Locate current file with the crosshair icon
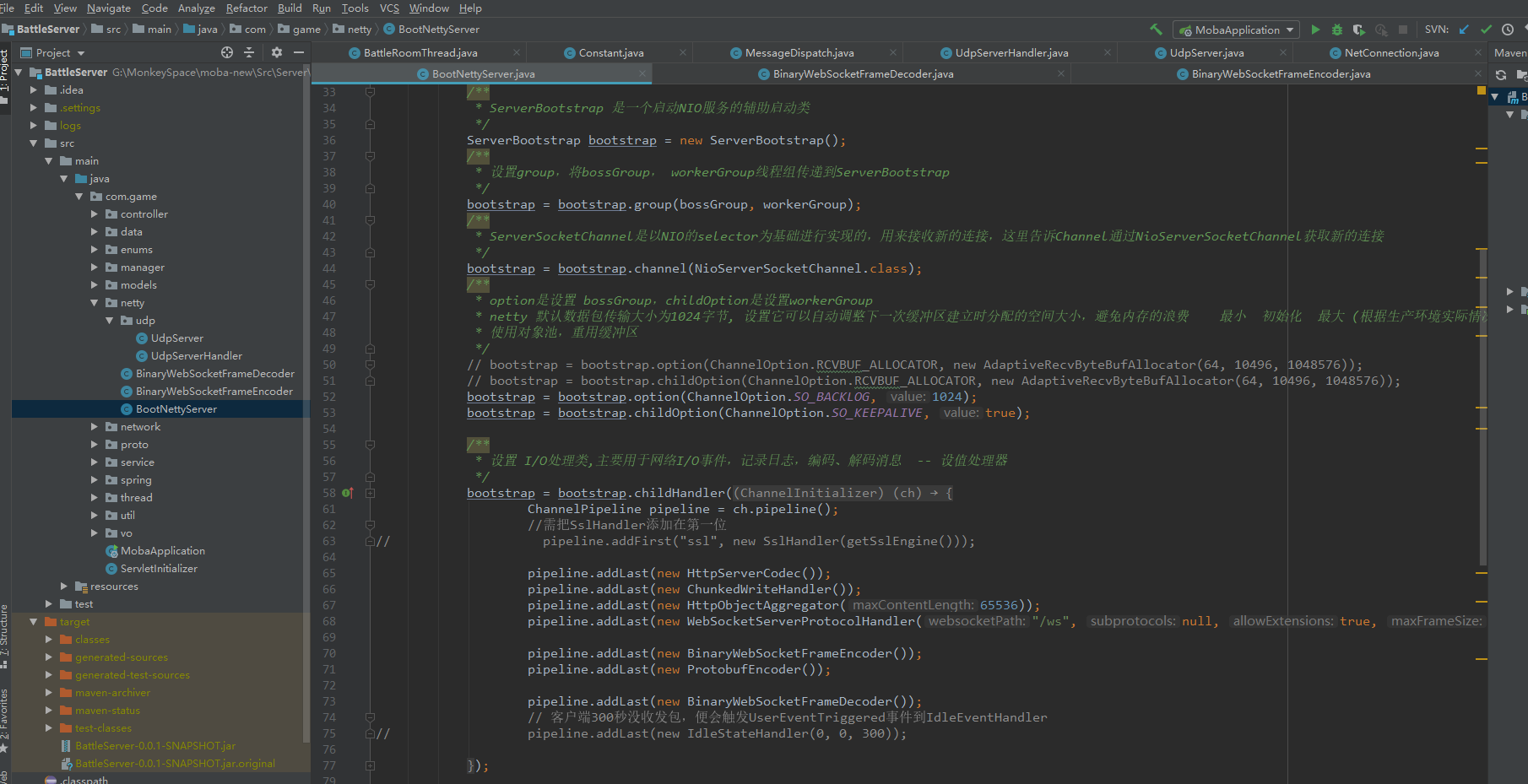 tap(227, 52)
